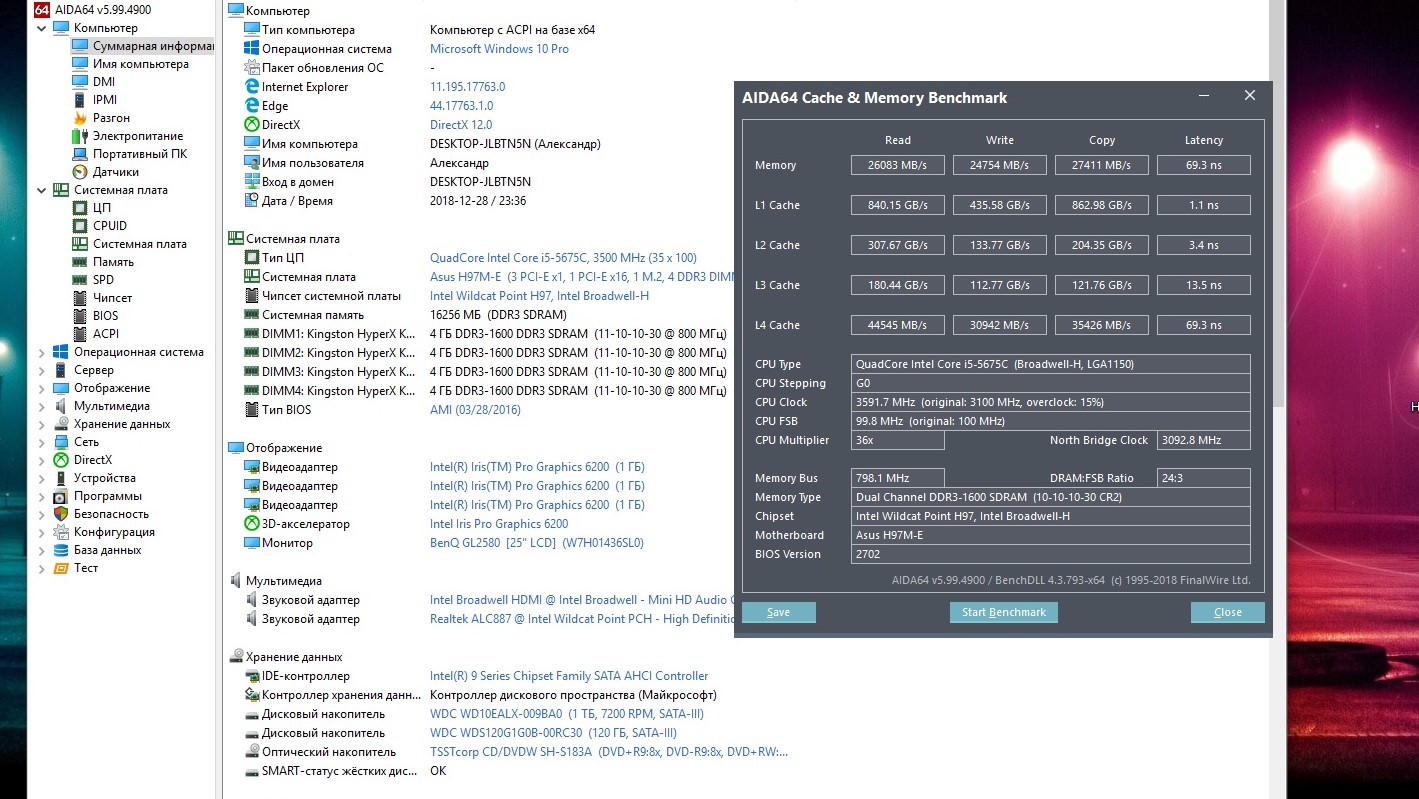Expand the Тест tree node arrow
The height and width of the screenshot is (799, 1419).
pyautogui.click(x=41, y=568)
